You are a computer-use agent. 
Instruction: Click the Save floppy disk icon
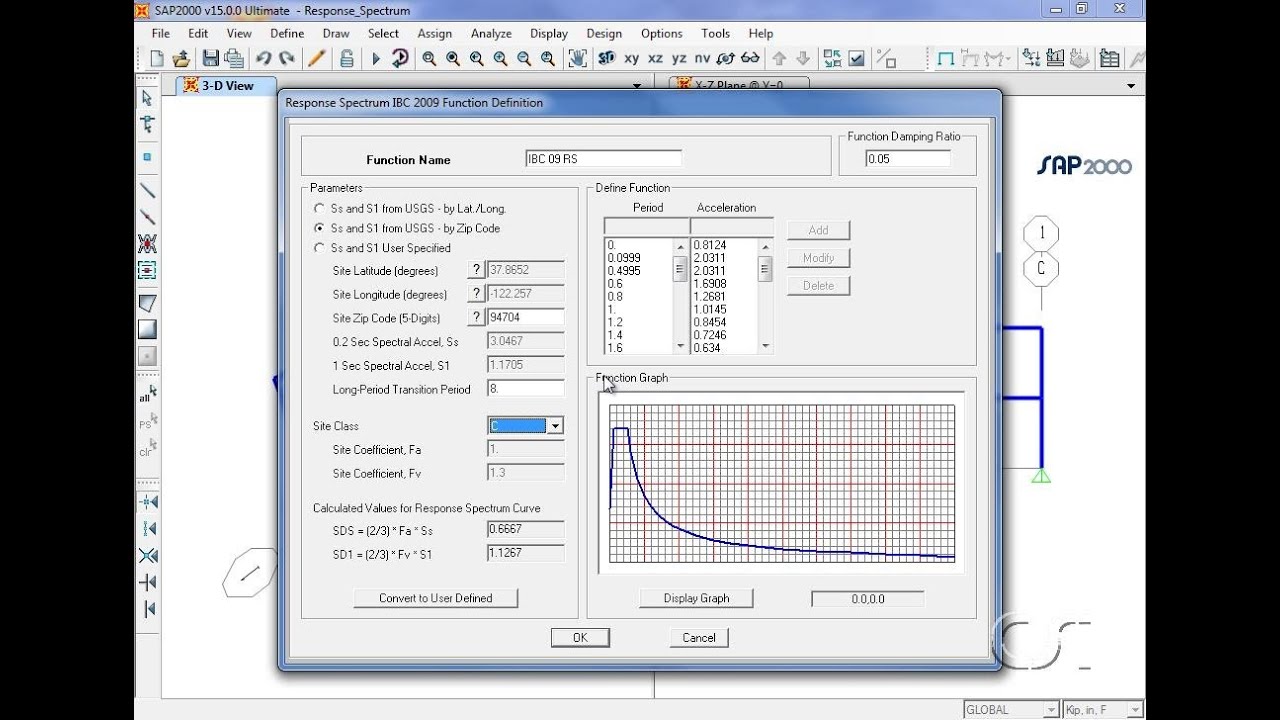click(x=210, y=59)
